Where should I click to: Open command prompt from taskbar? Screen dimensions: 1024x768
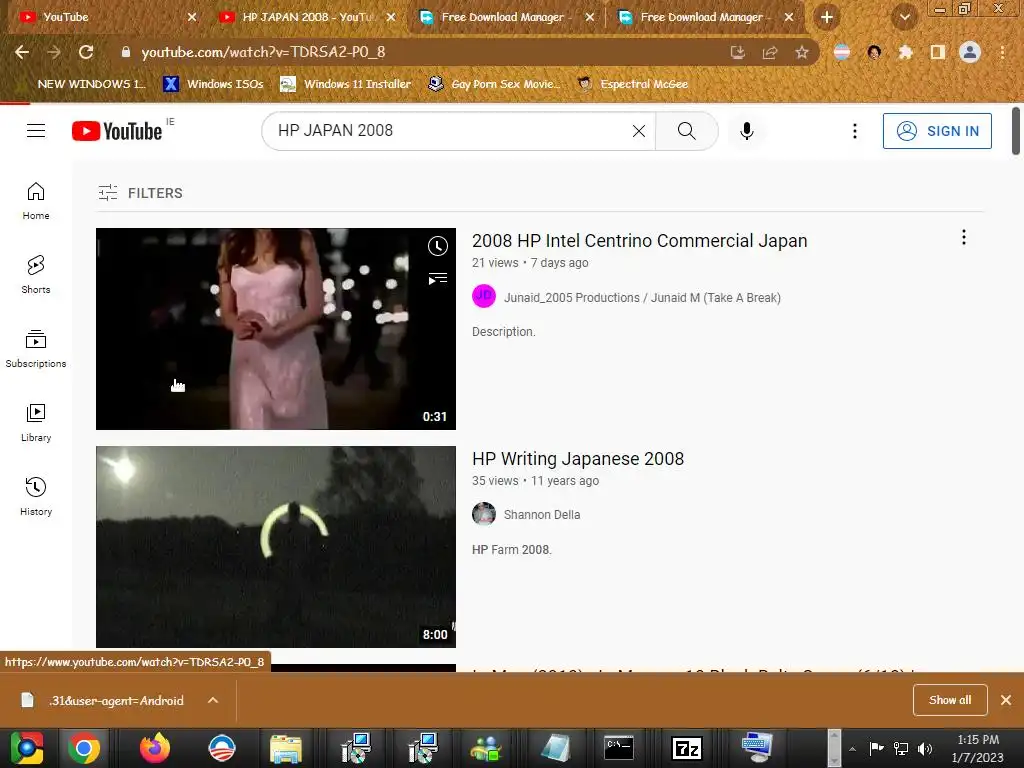pos(618,748)
